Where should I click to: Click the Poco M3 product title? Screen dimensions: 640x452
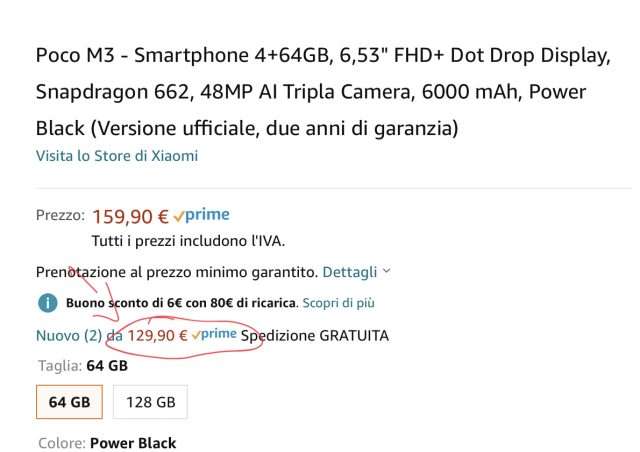click(x=322, y=91)
